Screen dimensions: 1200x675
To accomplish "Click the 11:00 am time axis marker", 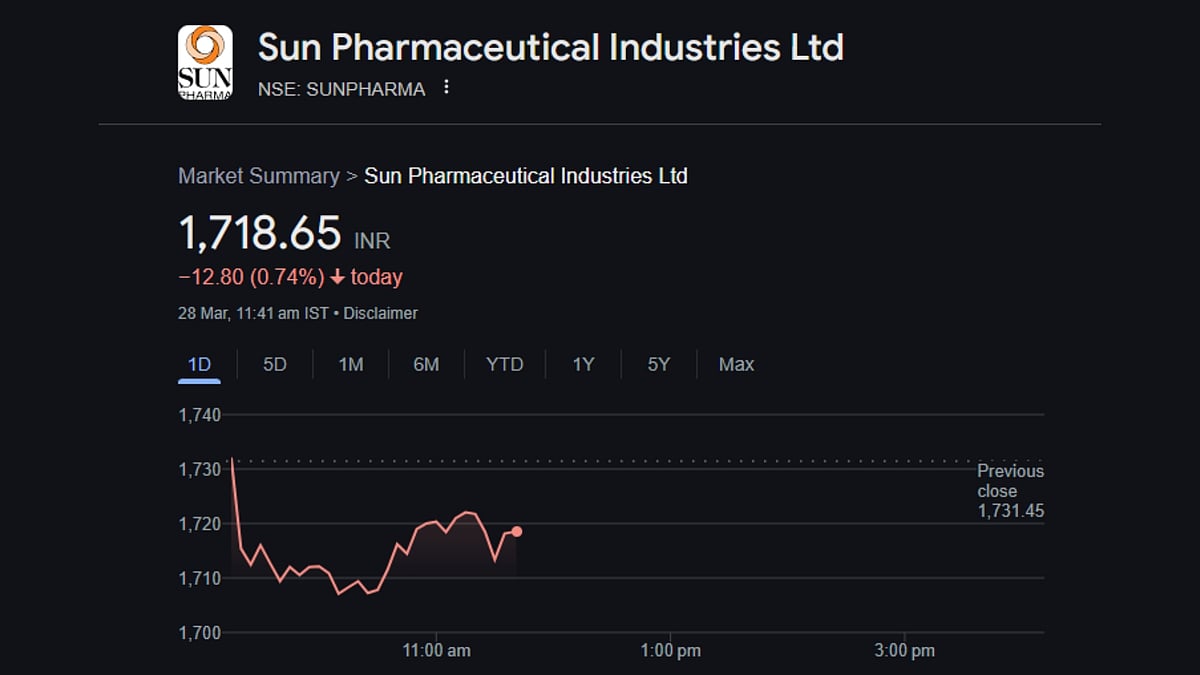I will point(436,651).
